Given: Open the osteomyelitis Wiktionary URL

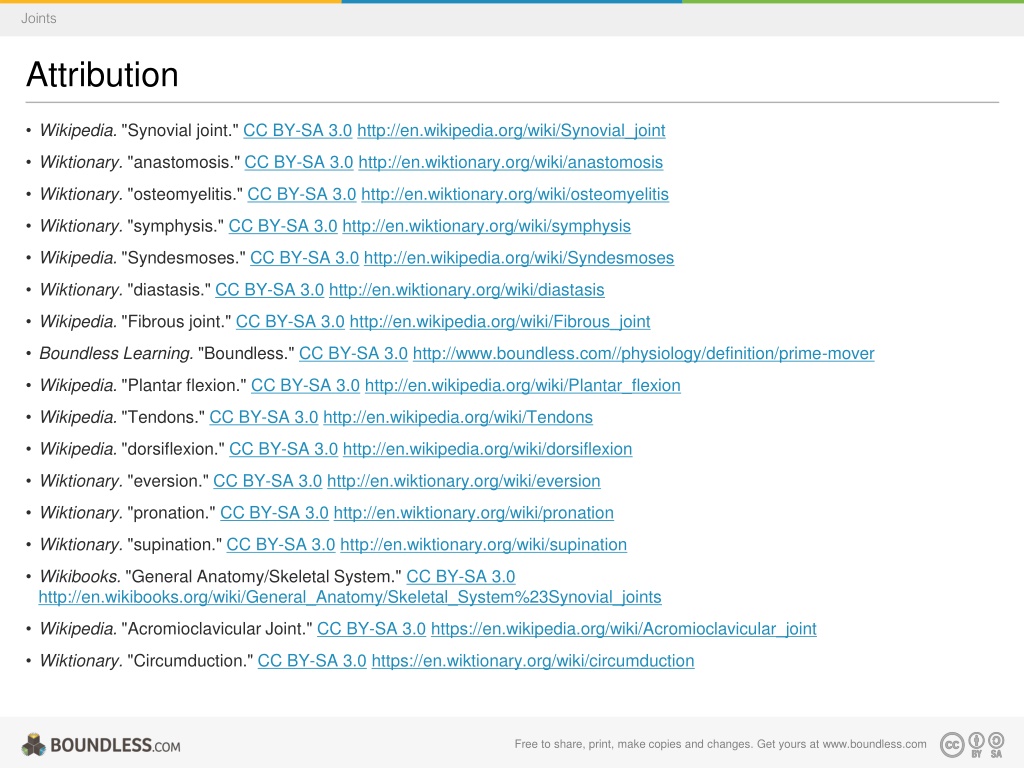Looking at the screenshot, I should tap(515, 195).
